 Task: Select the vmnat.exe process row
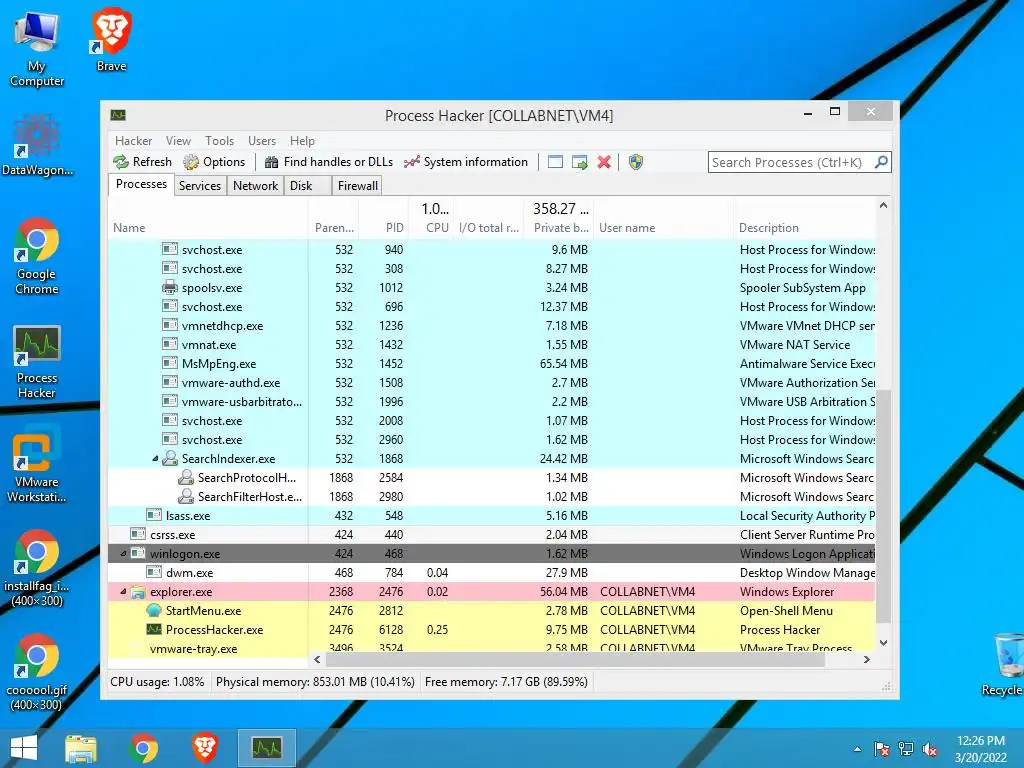(491, 345)
